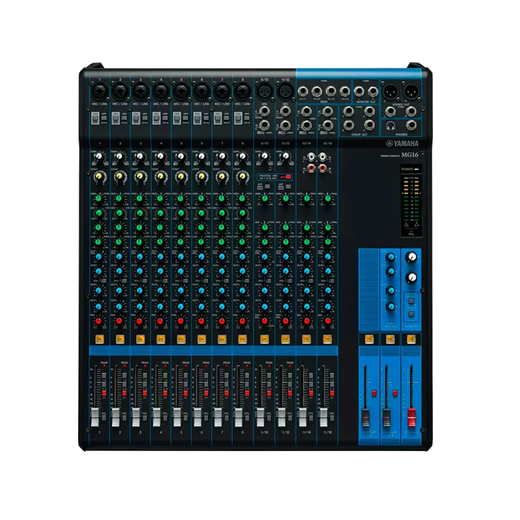Click the channel 8 PEAK LED
Image resolution: width=520 pixels, height=520 pixels.
pos(247,366)
